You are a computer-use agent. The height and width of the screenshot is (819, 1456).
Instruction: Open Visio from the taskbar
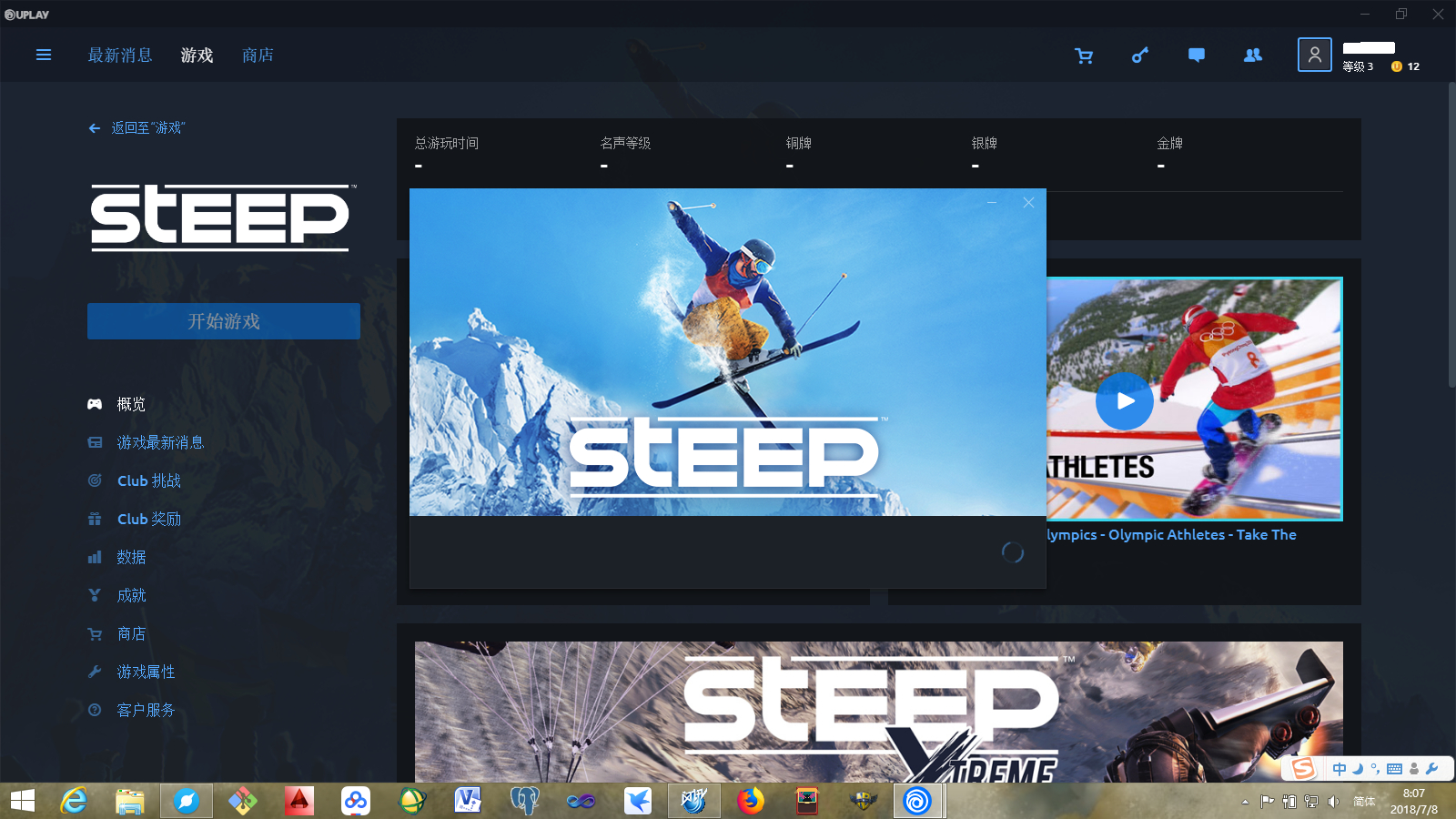pos(469,801)
